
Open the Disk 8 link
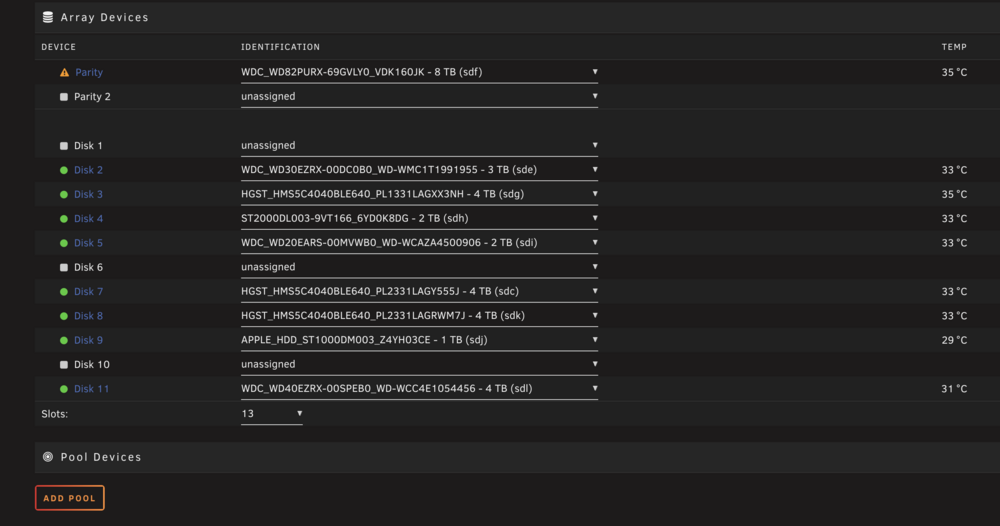(x=88, y=316)
